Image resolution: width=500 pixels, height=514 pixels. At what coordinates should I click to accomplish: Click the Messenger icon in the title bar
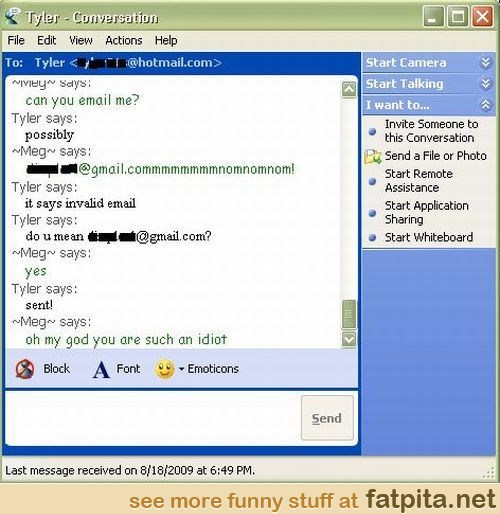tap(12, 16)
